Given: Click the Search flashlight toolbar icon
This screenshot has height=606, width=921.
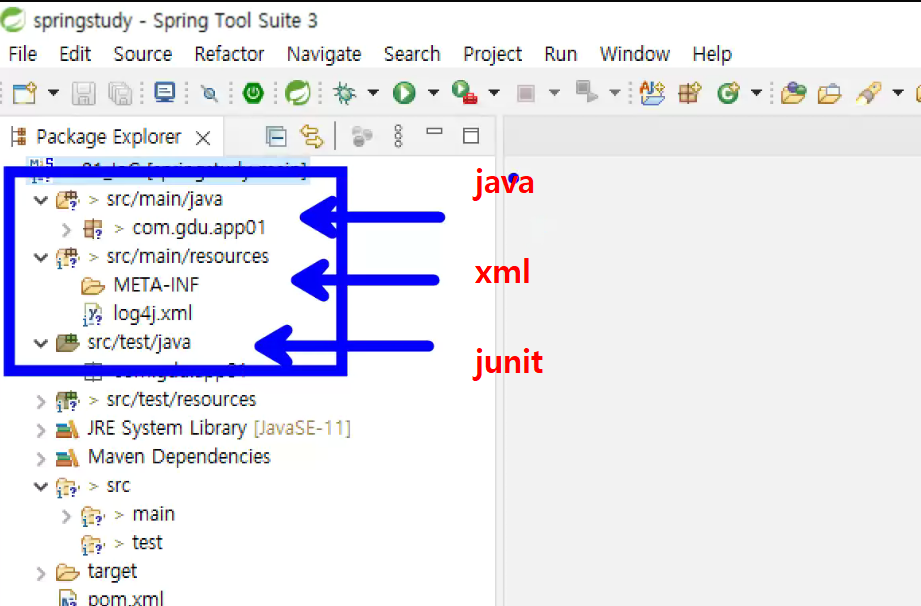Looking at the screenshot, I should pyautogui.click(x=869, y=93).
